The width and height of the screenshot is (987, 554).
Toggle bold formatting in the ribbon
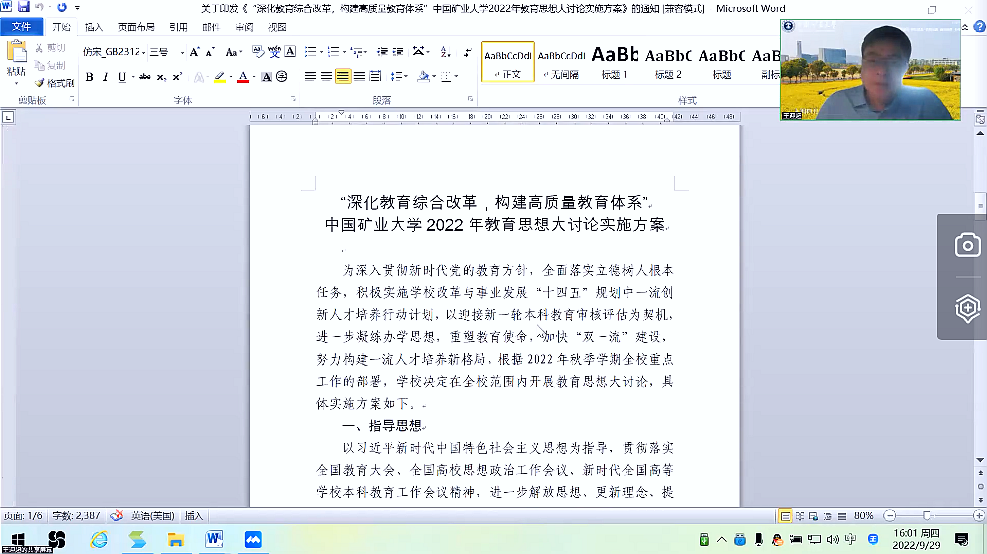coord(89,77)
